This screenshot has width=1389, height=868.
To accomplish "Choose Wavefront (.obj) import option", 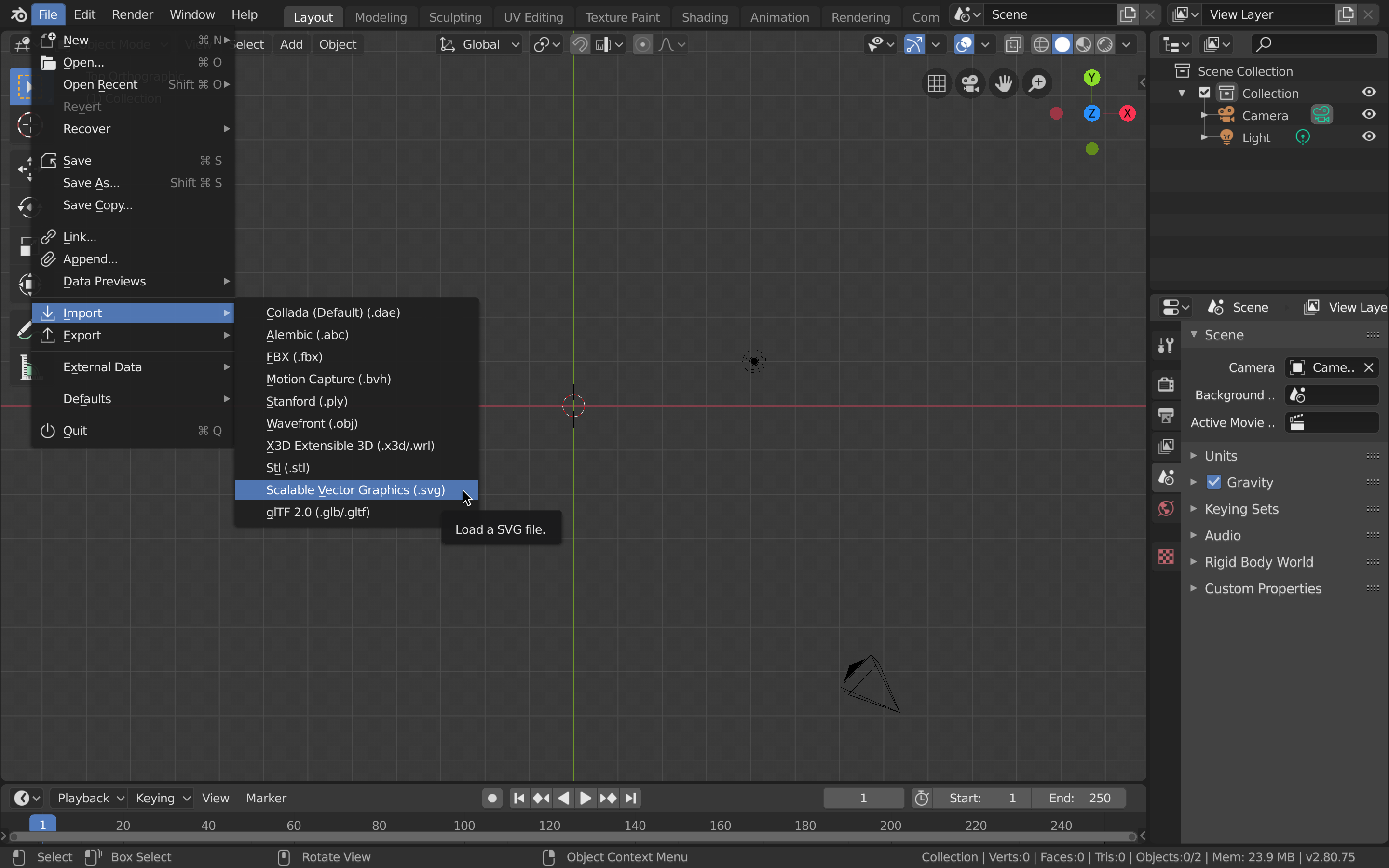I will pos(356,423).
